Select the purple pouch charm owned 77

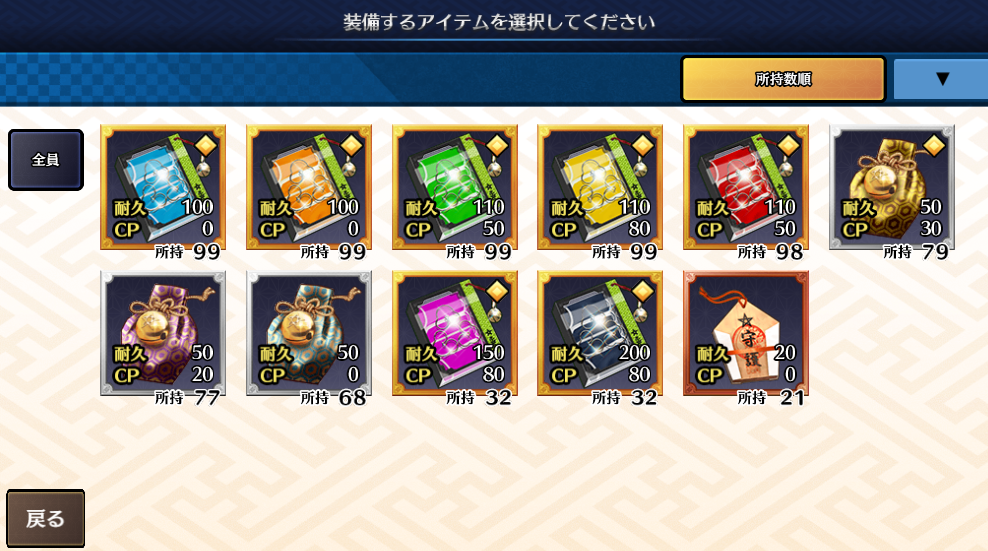[163, 333]
